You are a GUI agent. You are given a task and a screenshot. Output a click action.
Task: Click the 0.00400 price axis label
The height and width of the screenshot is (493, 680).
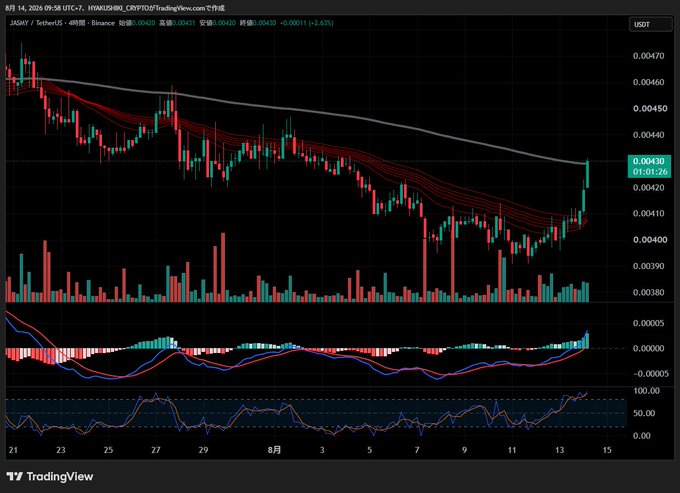click(x=650, y=240)
